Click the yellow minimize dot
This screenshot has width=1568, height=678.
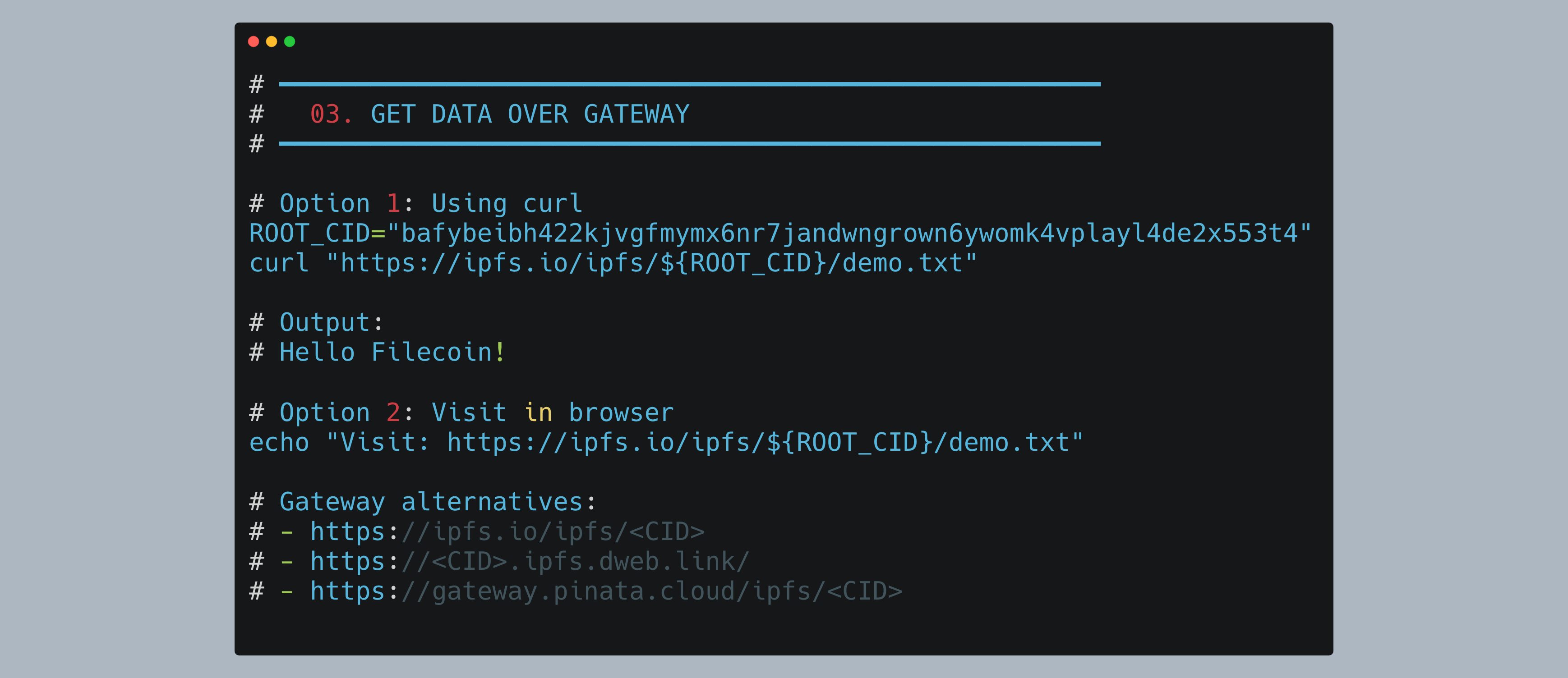point(272,41)
